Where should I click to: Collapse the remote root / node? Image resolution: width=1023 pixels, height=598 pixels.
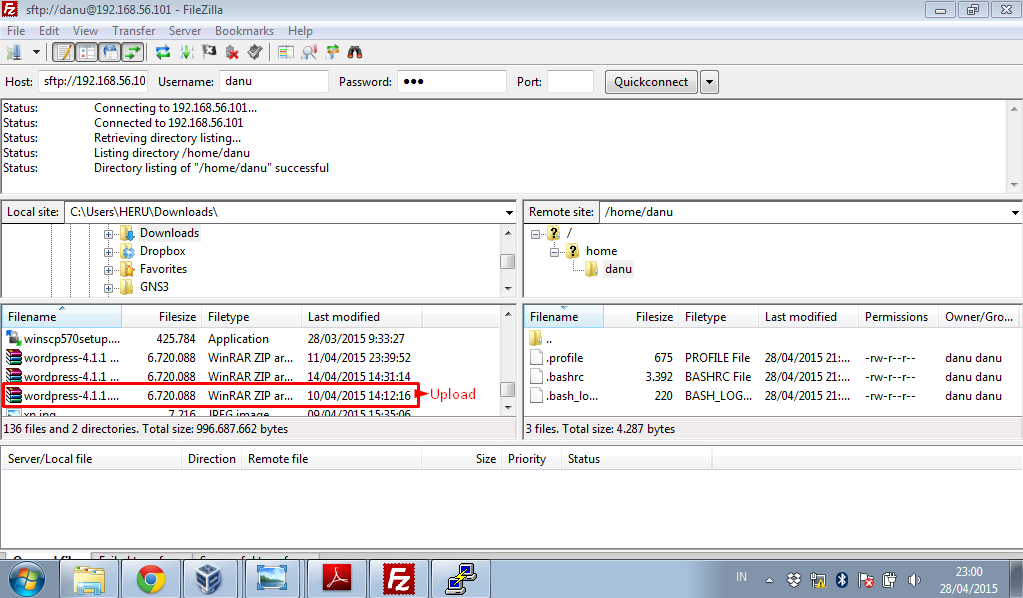[x=535, y=234]
